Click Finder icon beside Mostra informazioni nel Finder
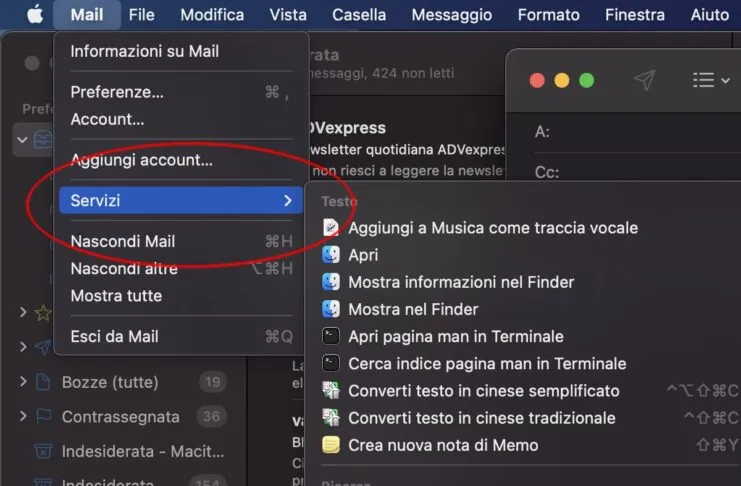Screen dimensions: 741x486 pyautogui.click(x=331, y=282)
